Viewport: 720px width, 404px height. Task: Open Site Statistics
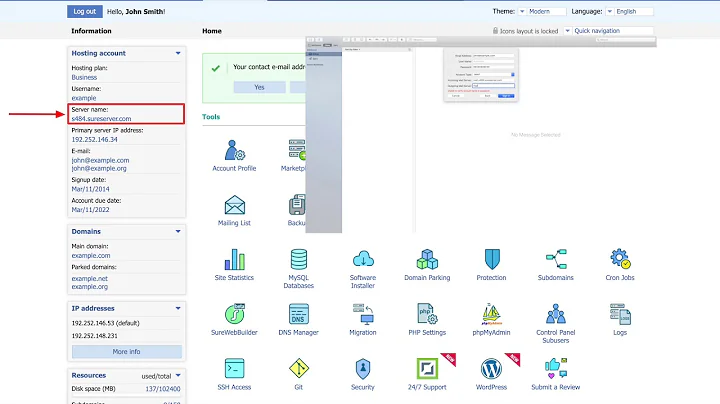point(234,265)
